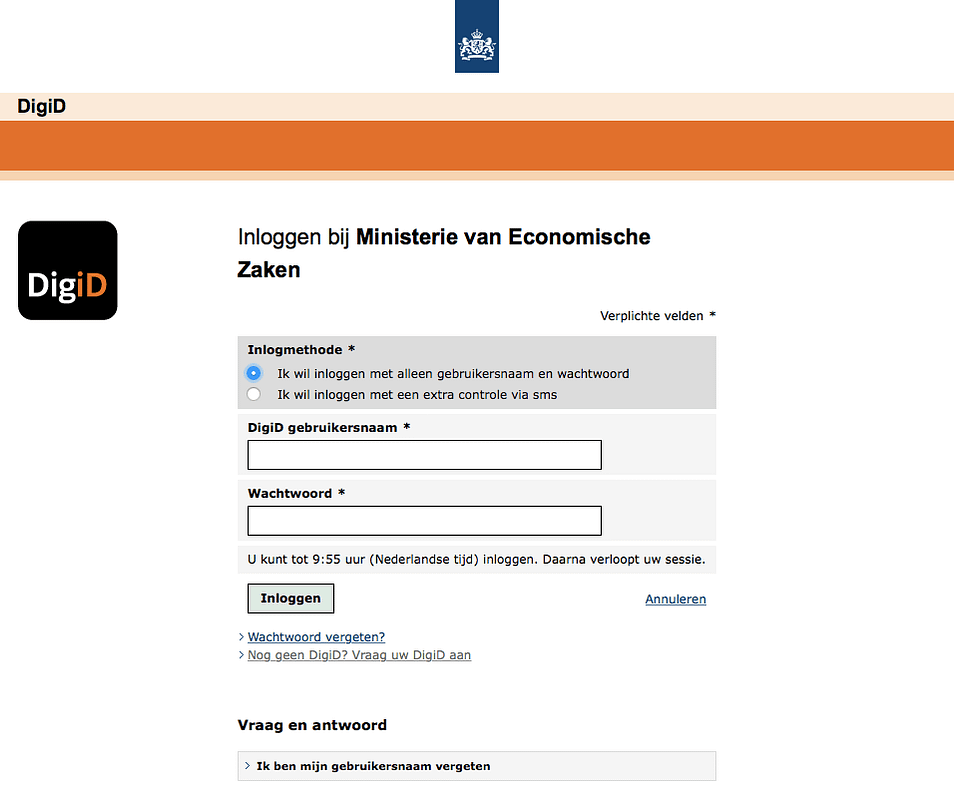Open the 'Wachtwoord vergeten?' link
This screenshot has height=800, width=954.
tap(316, 637)
